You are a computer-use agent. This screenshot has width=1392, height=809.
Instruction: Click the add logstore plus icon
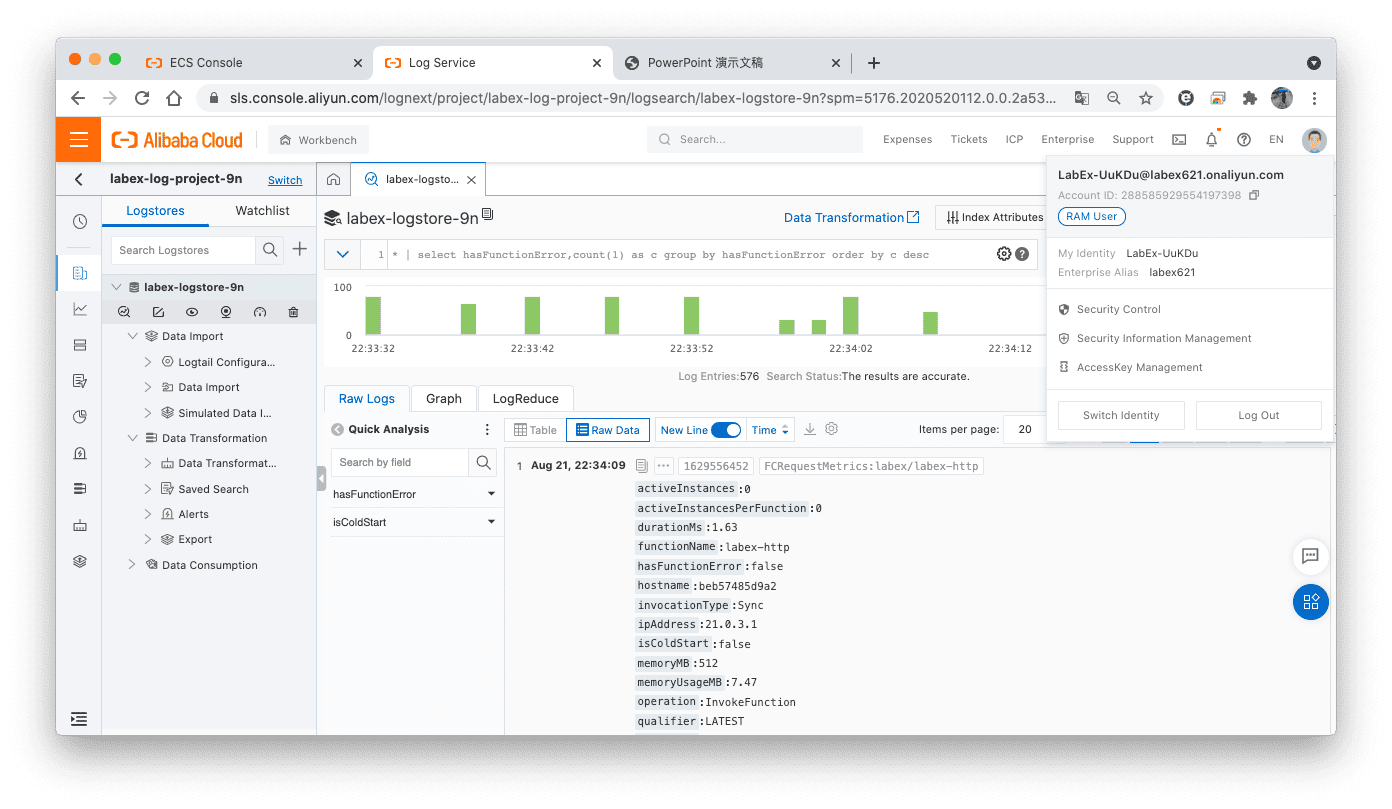tap(299, 249)
